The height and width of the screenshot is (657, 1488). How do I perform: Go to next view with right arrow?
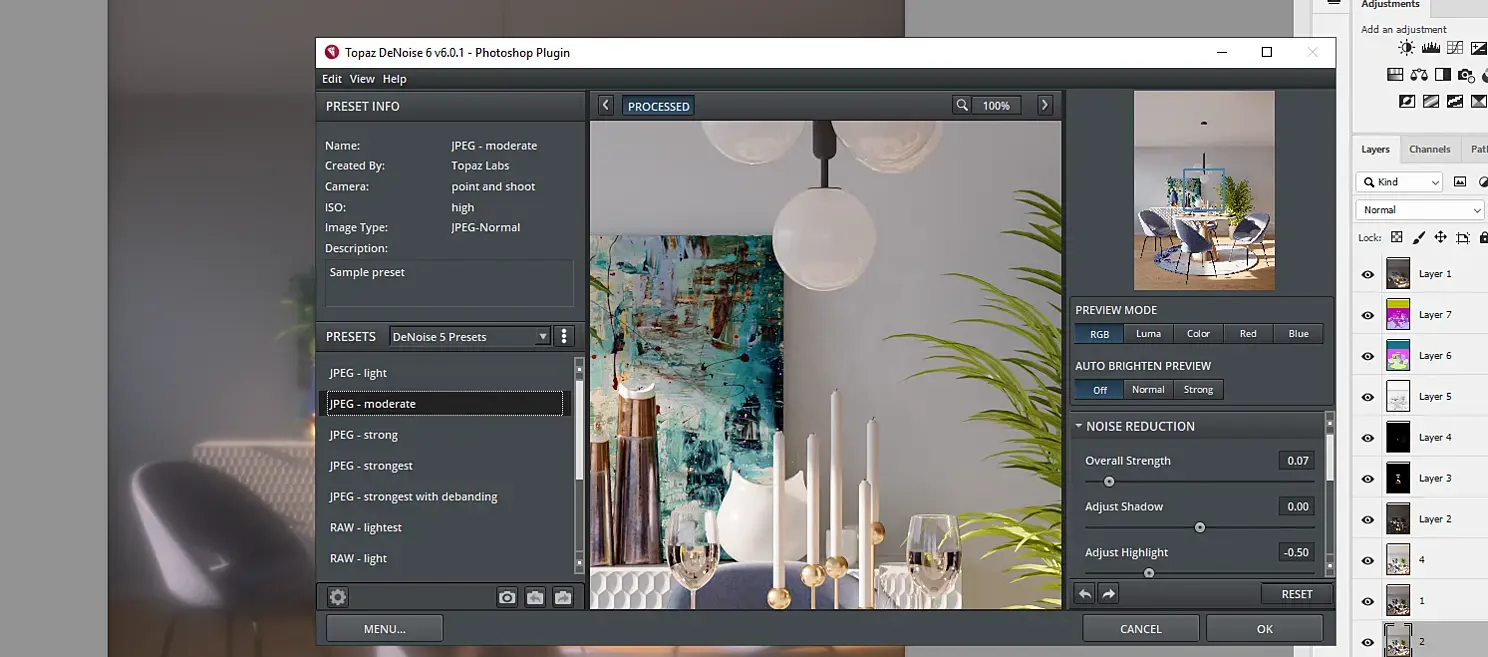[1044, 105]
